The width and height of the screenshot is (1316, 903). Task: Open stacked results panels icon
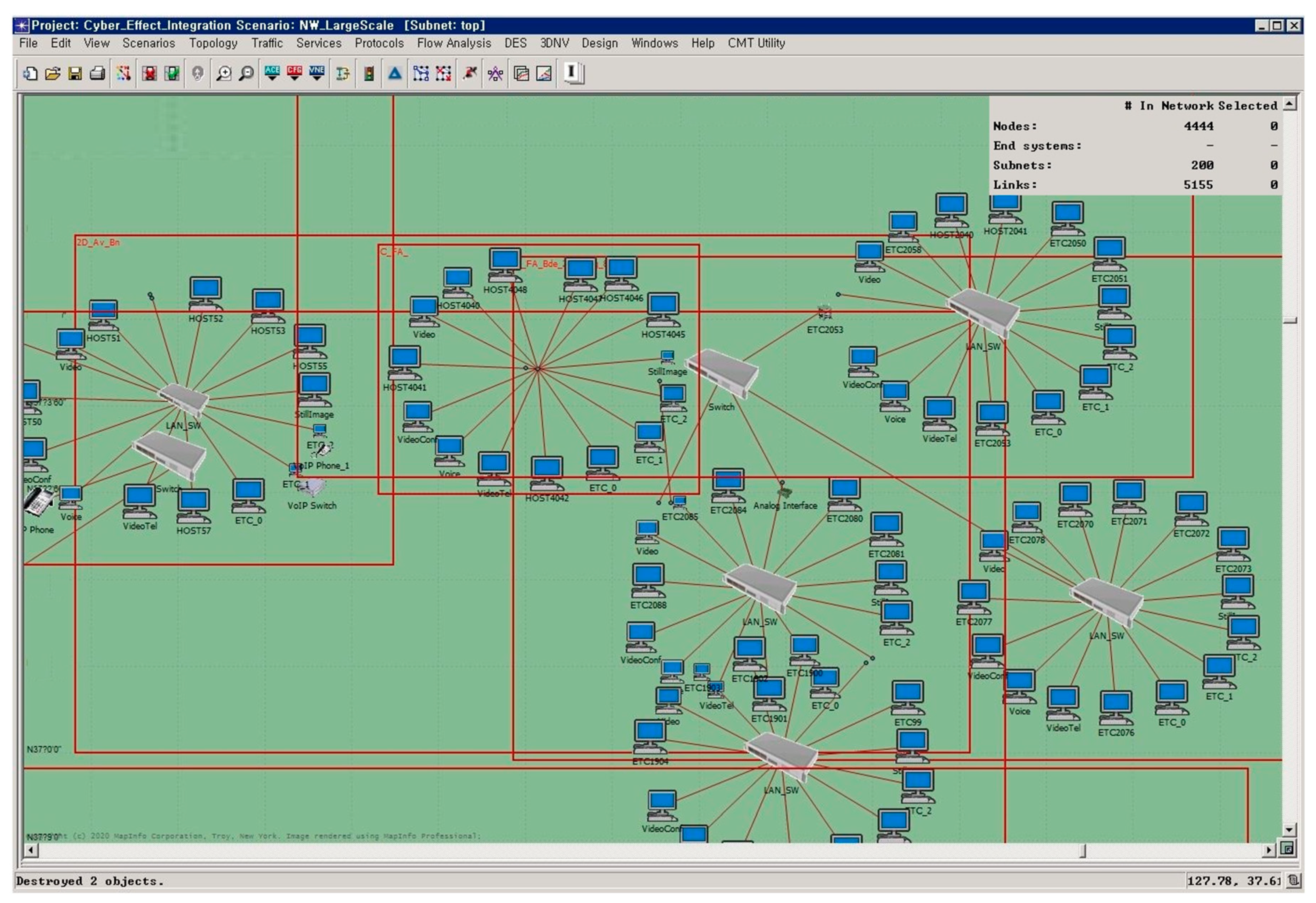521,73
